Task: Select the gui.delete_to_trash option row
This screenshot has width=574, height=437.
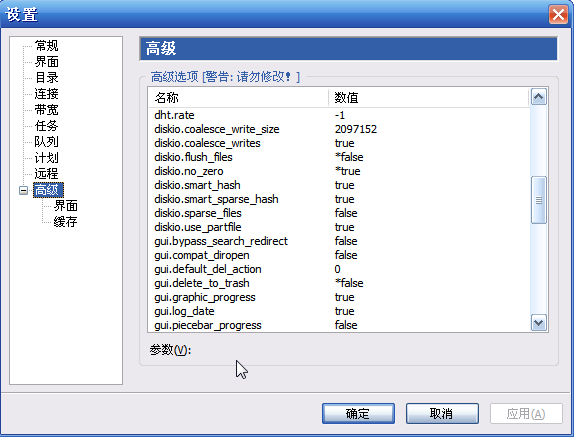Action: (x=339, y=283)
